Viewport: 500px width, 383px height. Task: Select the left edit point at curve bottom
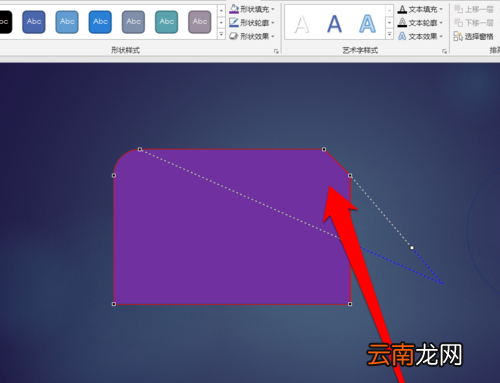click(114, 175)
